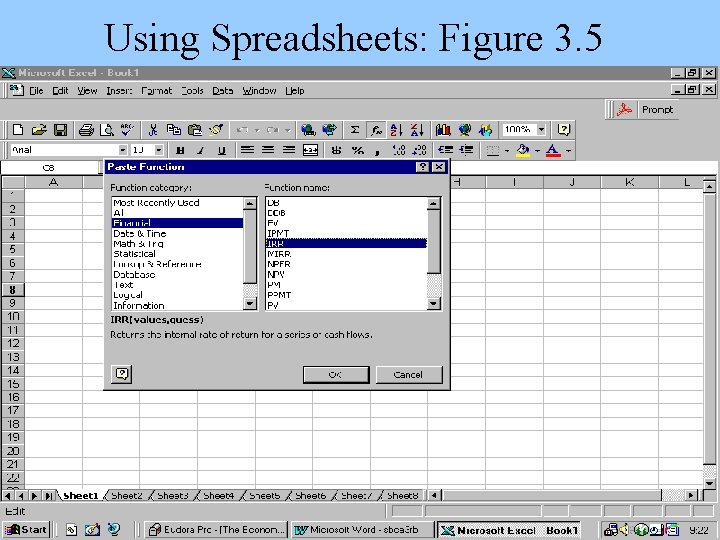
Task: Open Borders dropdown arrow
Action: point(507,151)
